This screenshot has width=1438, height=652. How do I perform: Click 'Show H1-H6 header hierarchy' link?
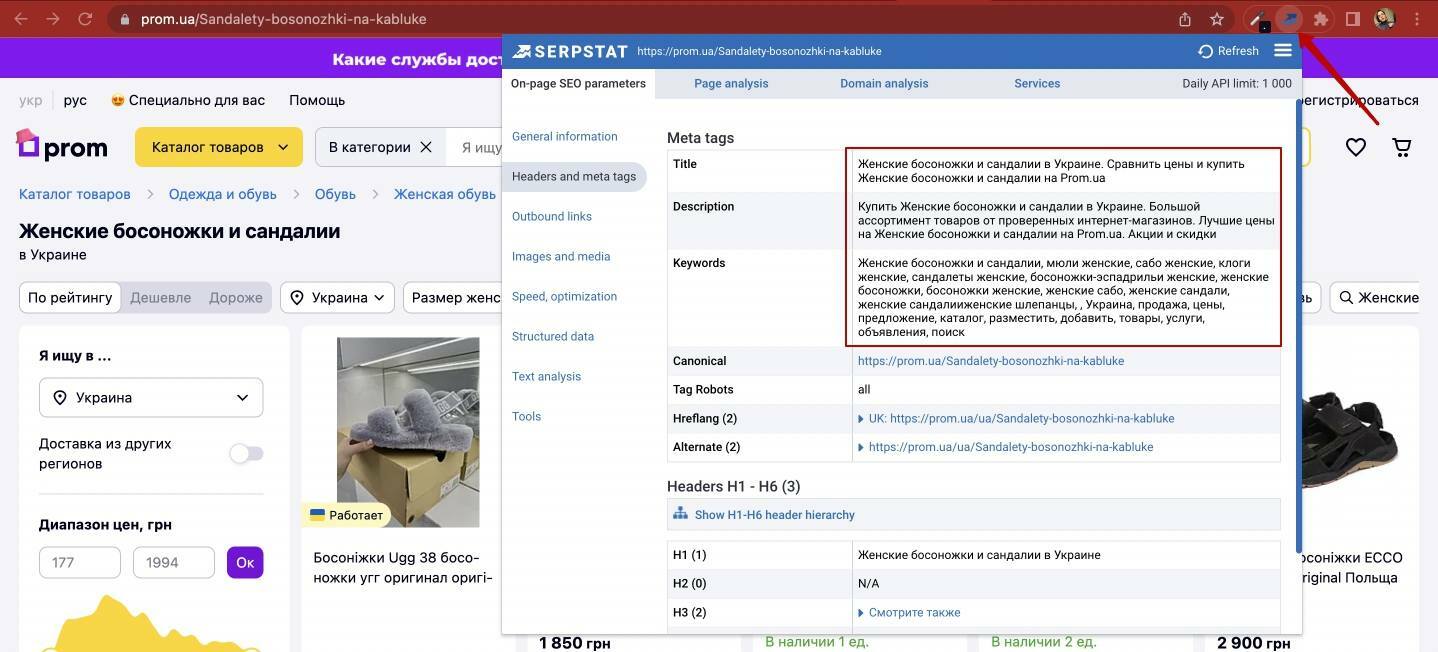(775, 515)
